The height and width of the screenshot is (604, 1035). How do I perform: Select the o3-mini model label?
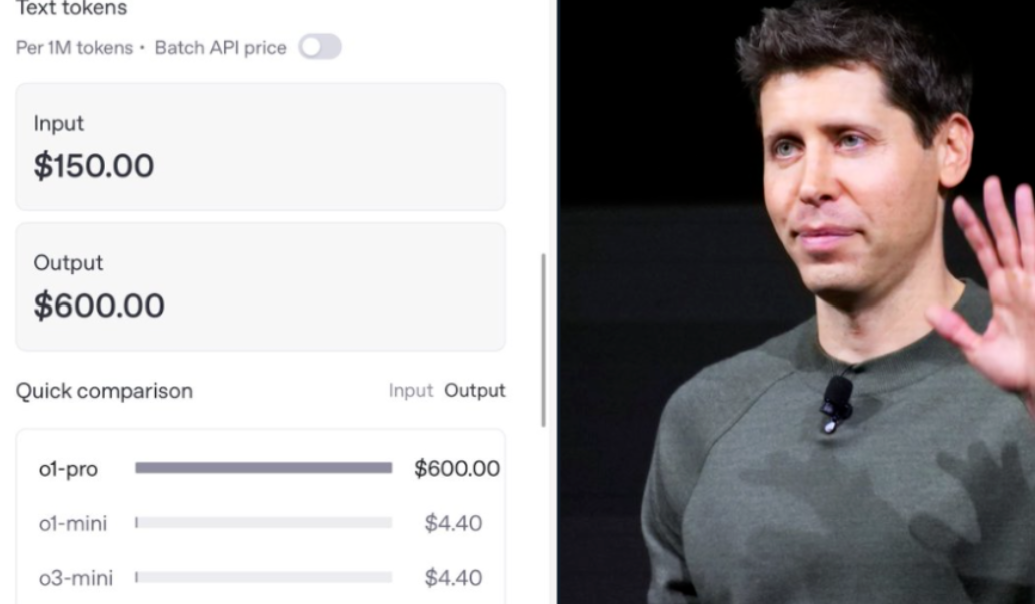[75, 578]
